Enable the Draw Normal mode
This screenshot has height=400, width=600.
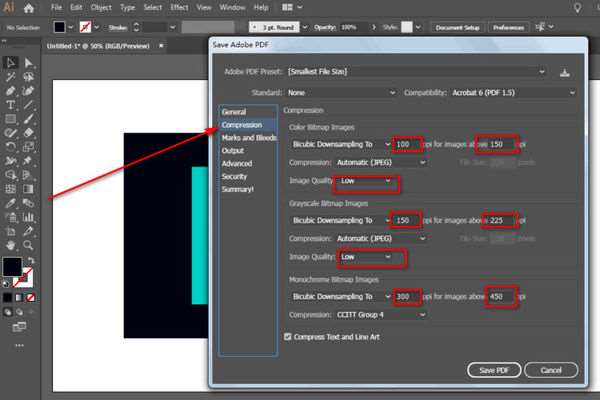pos(8,312)
